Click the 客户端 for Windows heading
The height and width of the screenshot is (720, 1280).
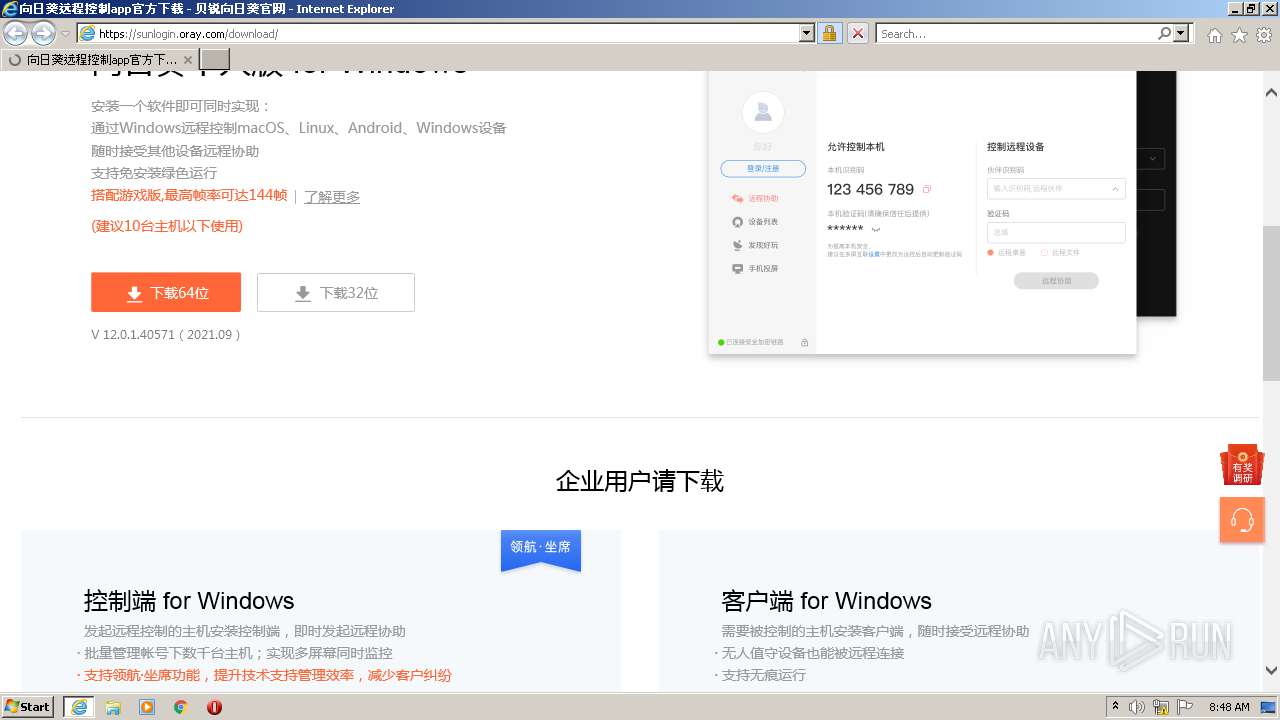pyautogui.click(x=826, y=600)
